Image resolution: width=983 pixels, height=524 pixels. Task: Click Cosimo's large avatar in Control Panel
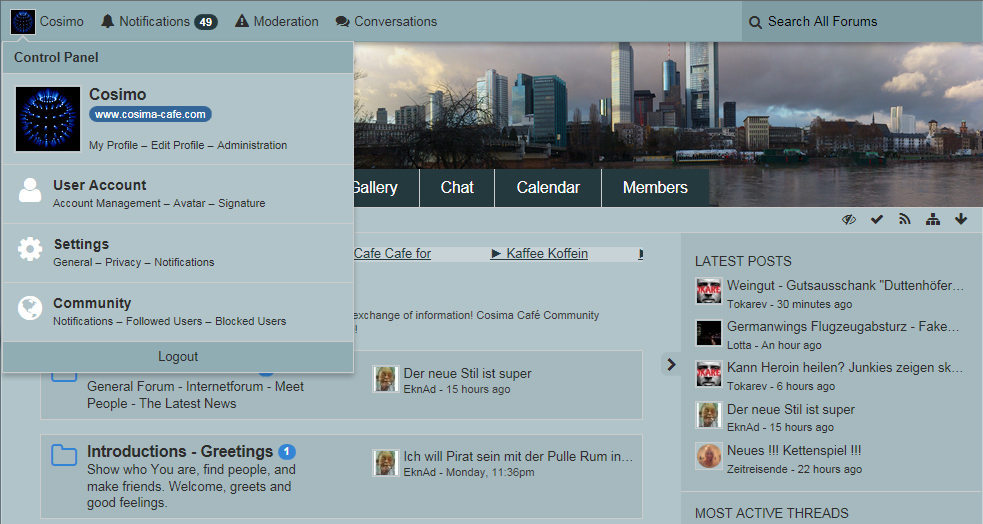click(48, 119)
